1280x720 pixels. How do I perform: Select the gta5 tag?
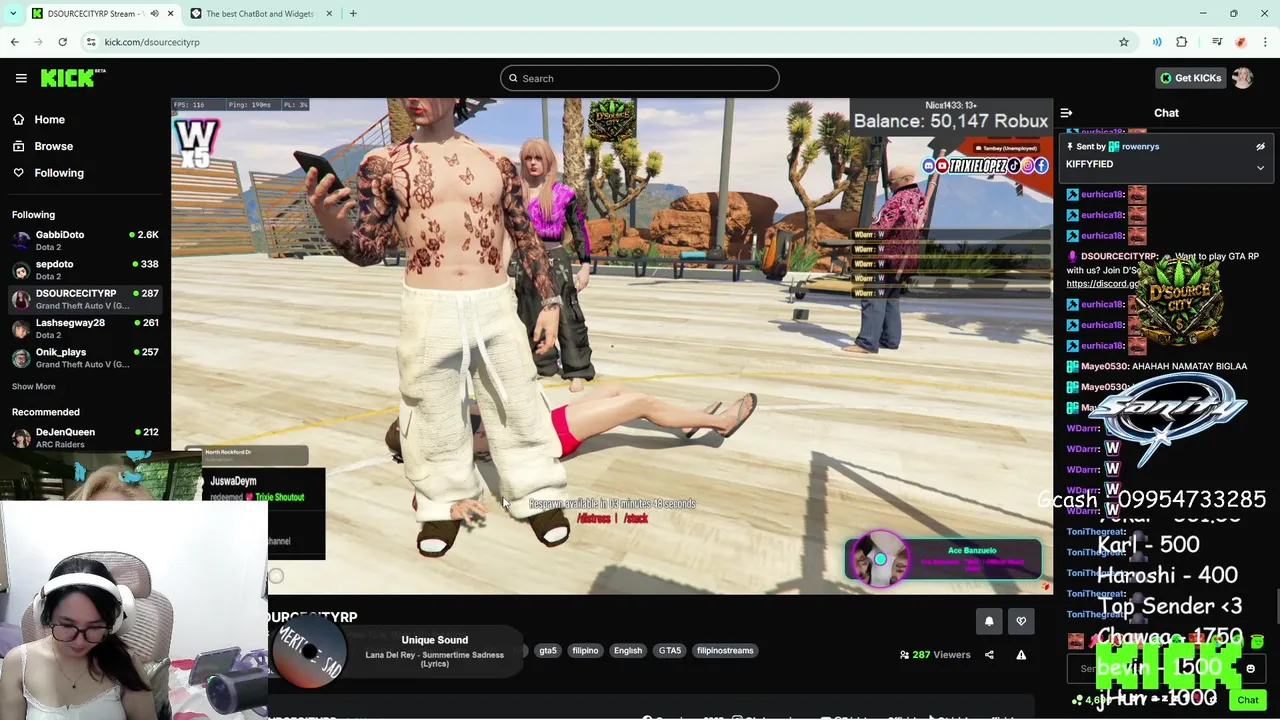click(548, 651)
